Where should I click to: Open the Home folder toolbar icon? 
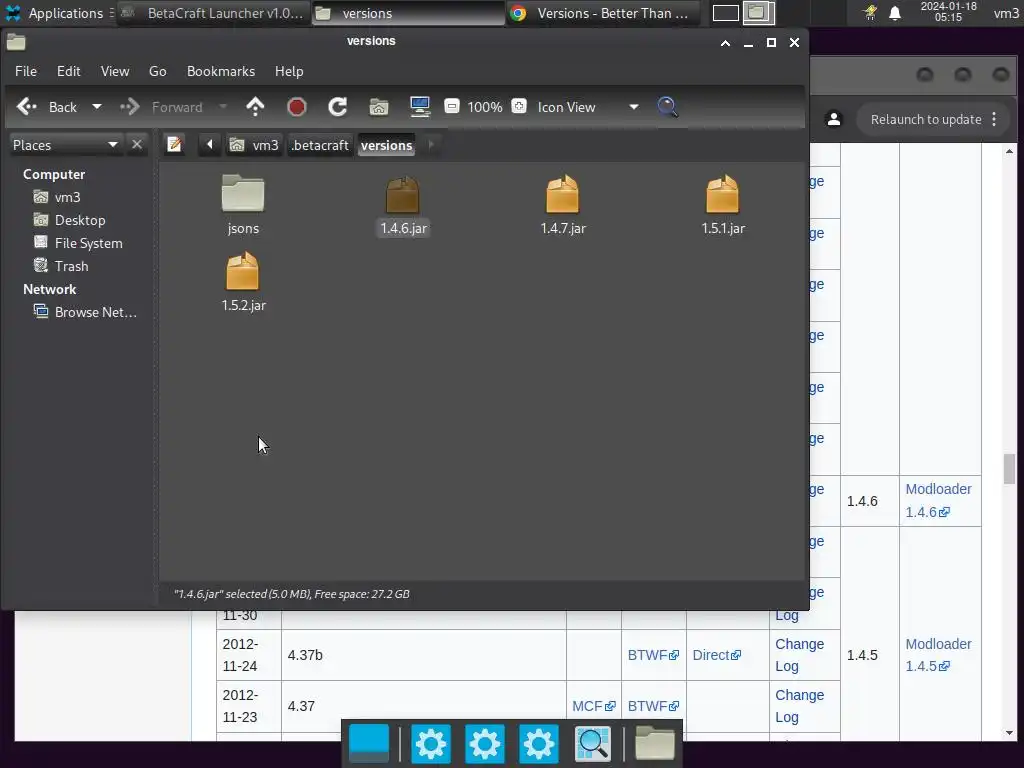coord(379,106)
